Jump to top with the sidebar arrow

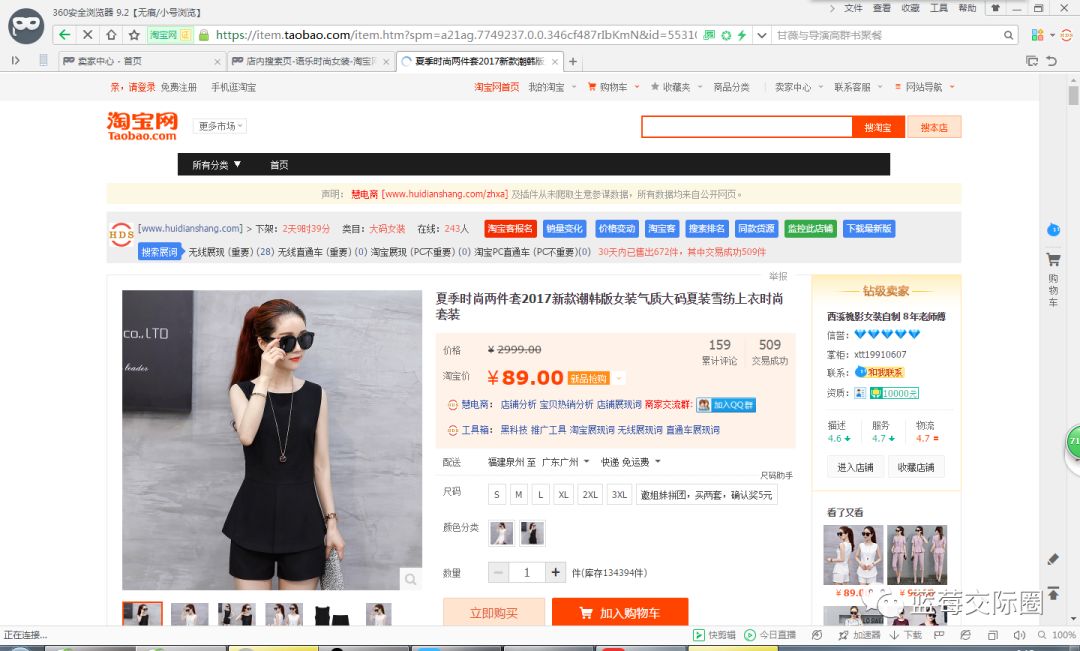point(1053,592)
